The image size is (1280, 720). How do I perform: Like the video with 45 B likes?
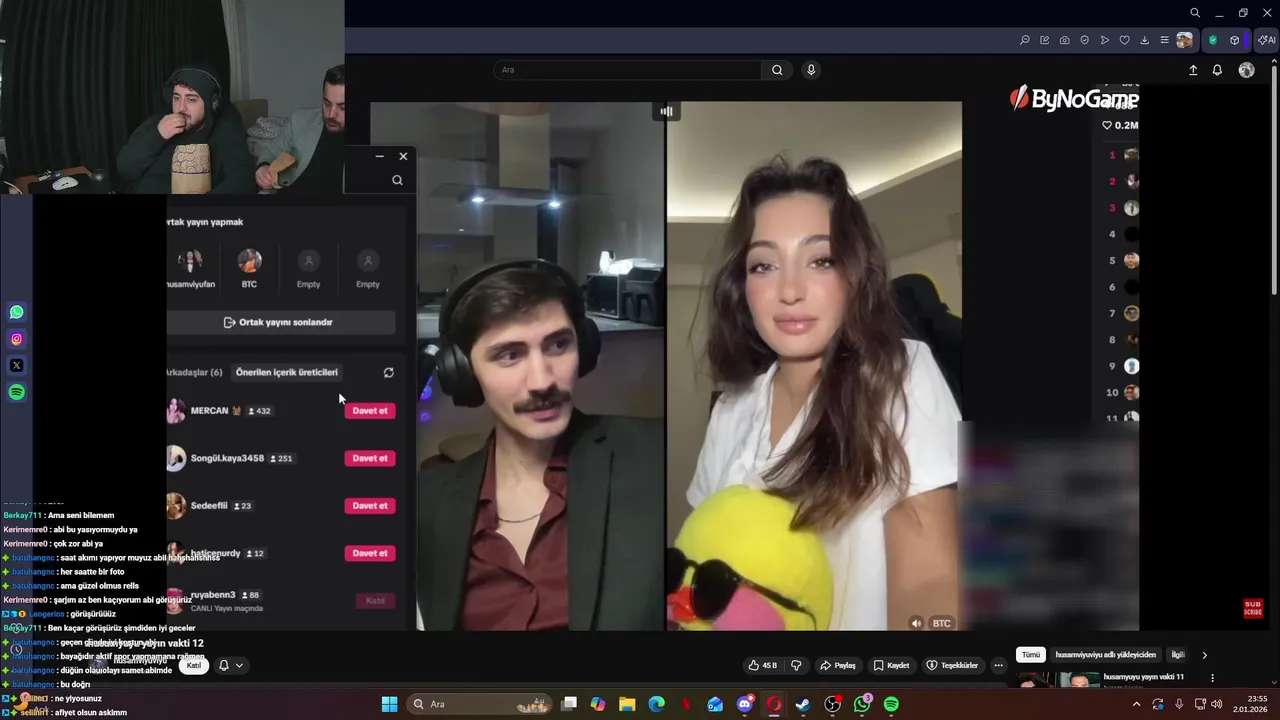[x=763, y=665]
